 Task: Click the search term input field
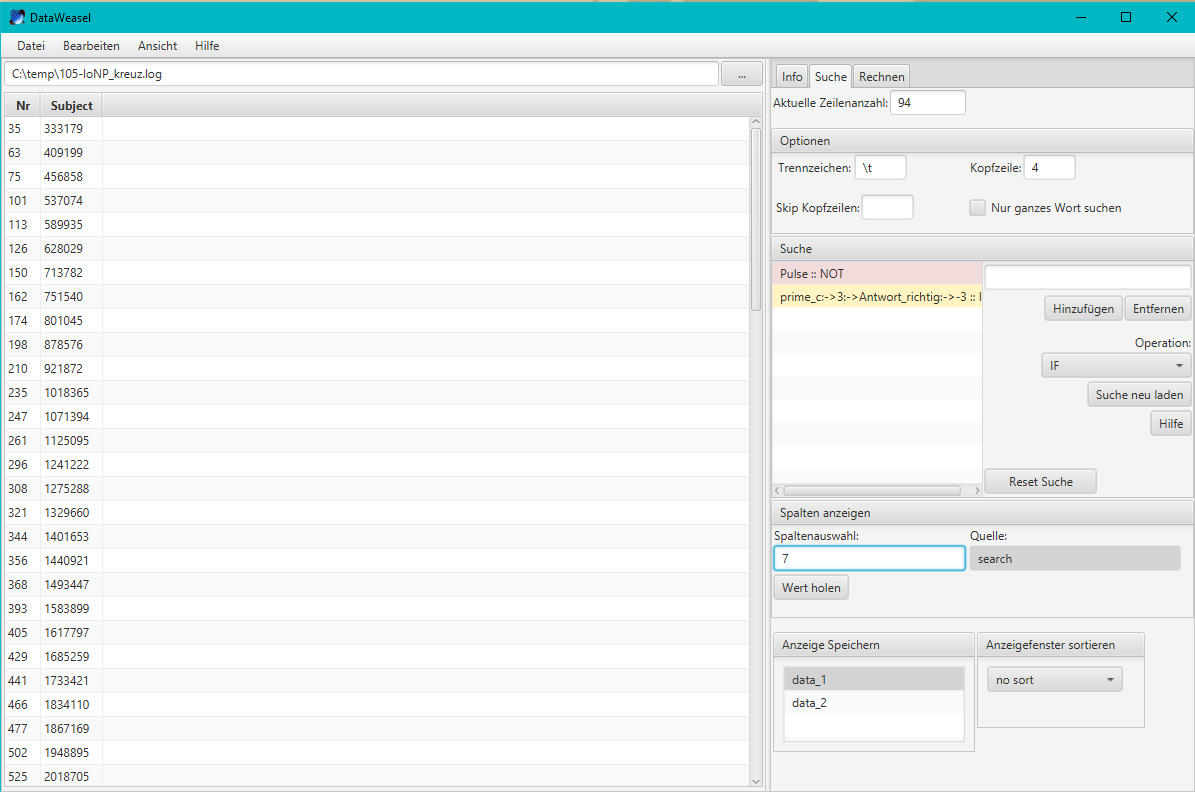1088,277
